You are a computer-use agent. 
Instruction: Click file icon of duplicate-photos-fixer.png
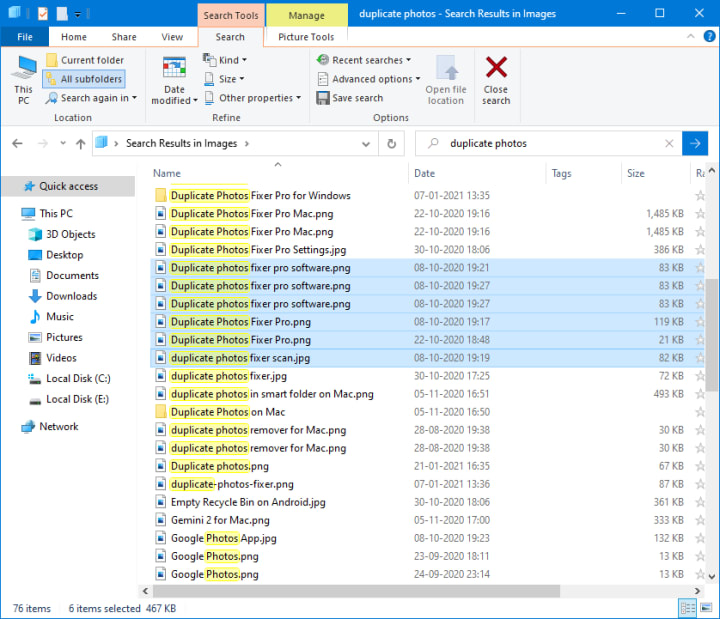(x=160, y=484)
